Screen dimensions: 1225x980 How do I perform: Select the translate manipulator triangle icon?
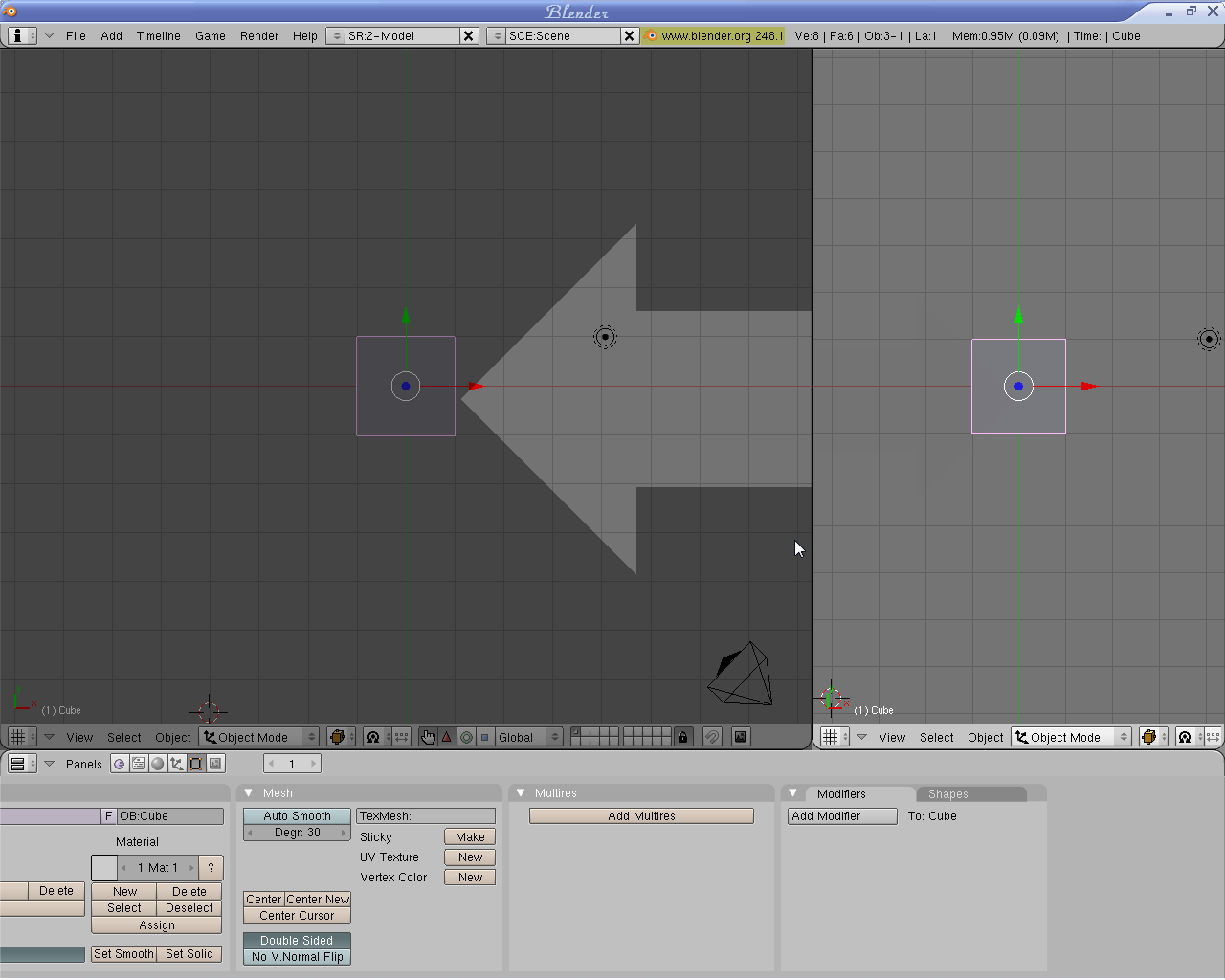(447, 737)
